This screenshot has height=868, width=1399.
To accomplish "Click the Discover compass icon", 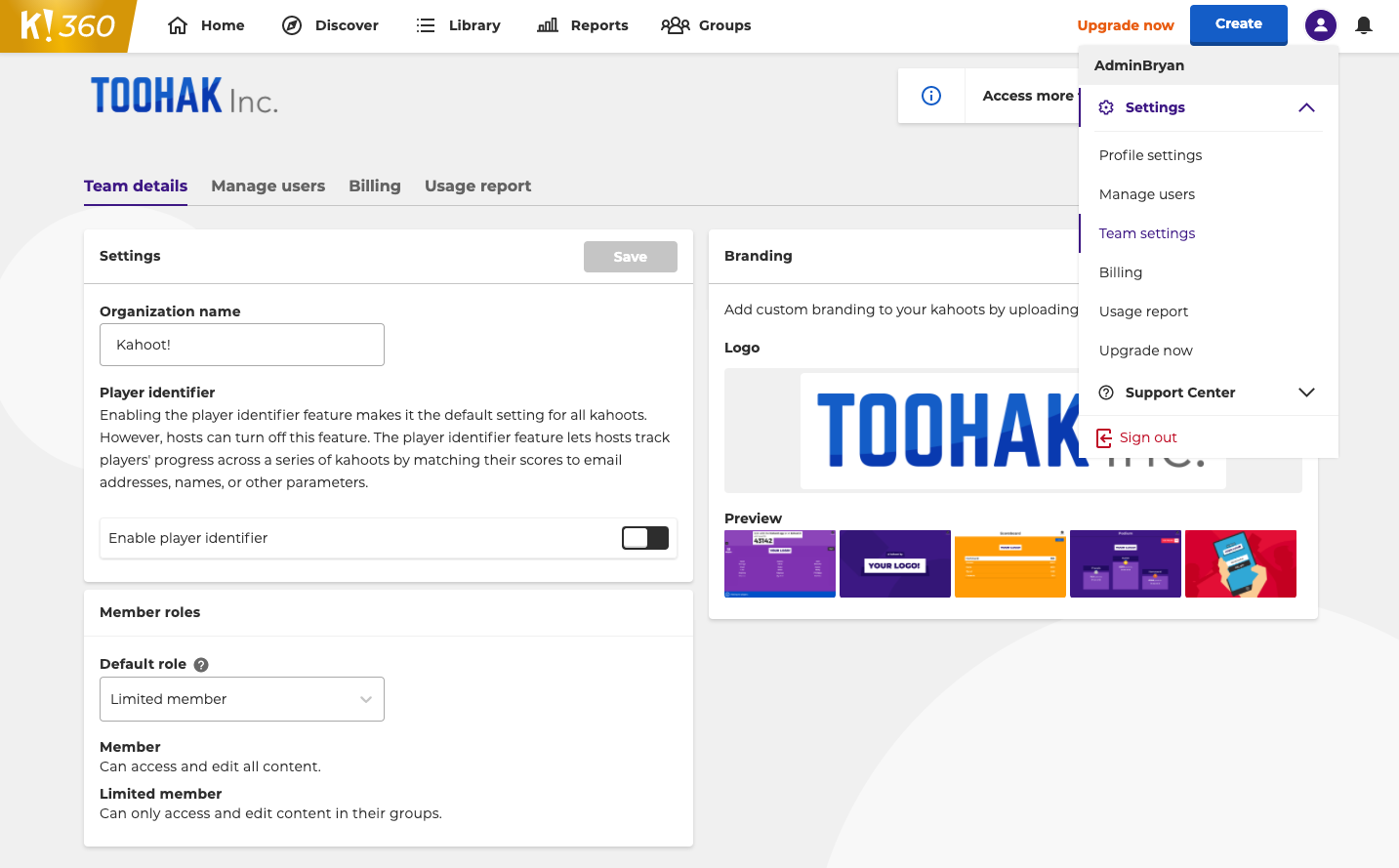I will 292,25.
